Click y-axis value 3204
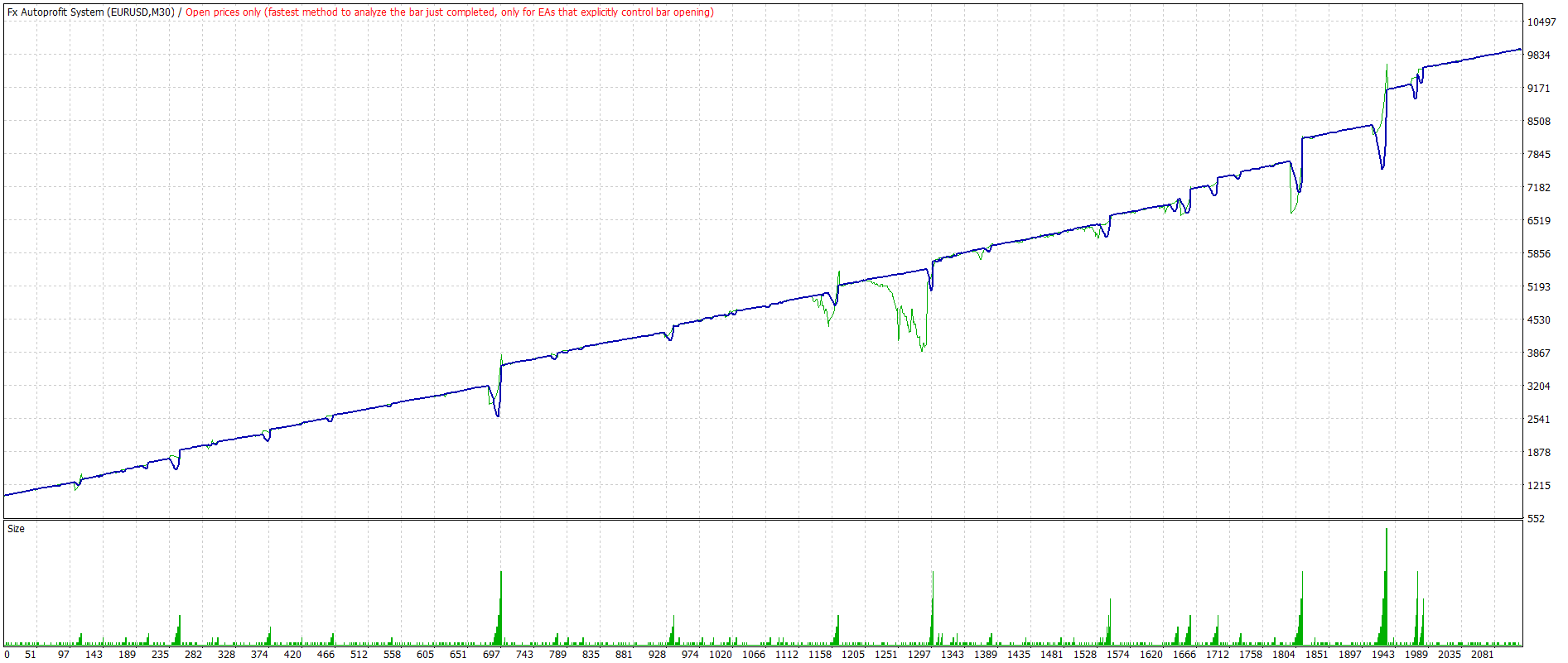Screen dimensions: 1568x663 pyautogui.click(x=1539, y=387)
